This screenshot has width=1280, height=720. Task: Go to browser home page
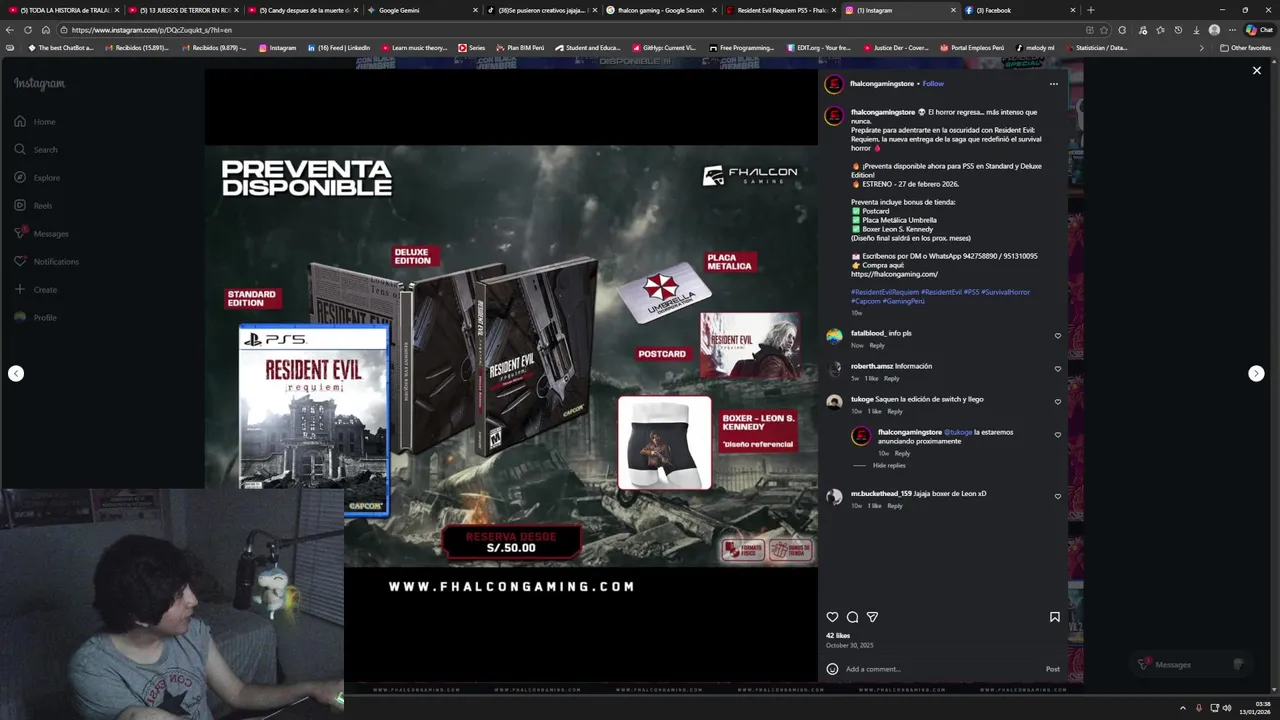coord(46,30)
